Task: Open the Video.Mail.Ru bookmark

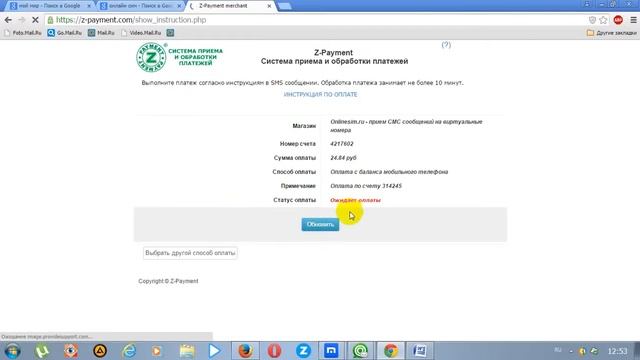Action: (141, 33)
